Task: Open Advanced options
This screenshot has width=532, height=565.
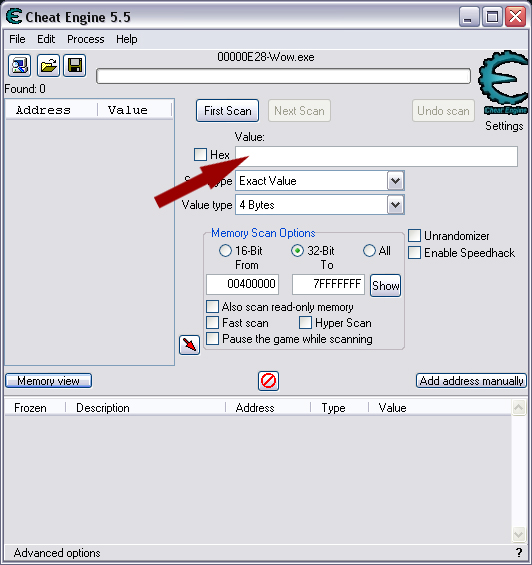Action: tap(57, 553)
